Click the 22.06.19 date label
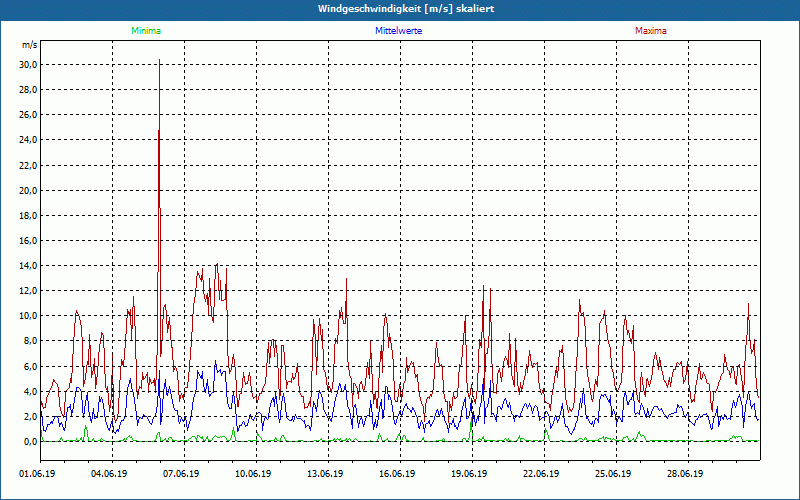 click(541, 474)
